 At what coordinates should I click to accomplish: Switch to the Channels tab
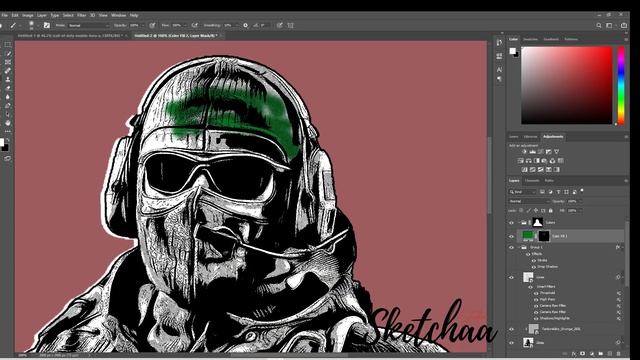tap(532, 180)
